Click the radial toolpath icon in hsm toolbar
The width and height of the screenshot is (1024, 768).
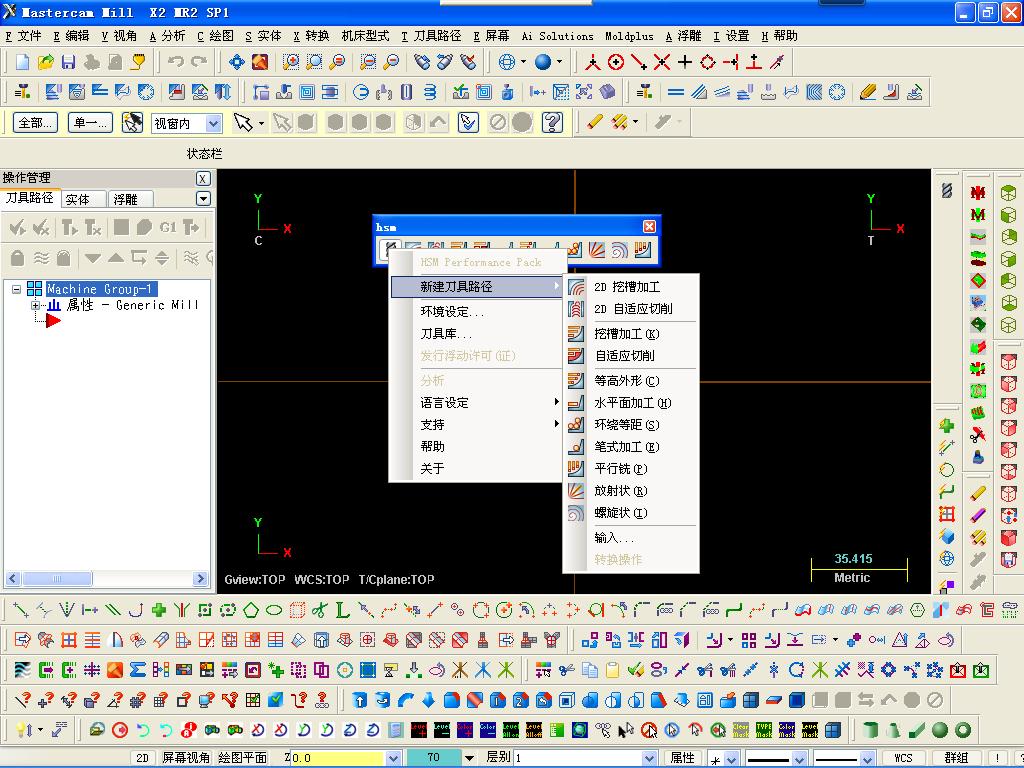pyautogui.click(x=597, y=249)
